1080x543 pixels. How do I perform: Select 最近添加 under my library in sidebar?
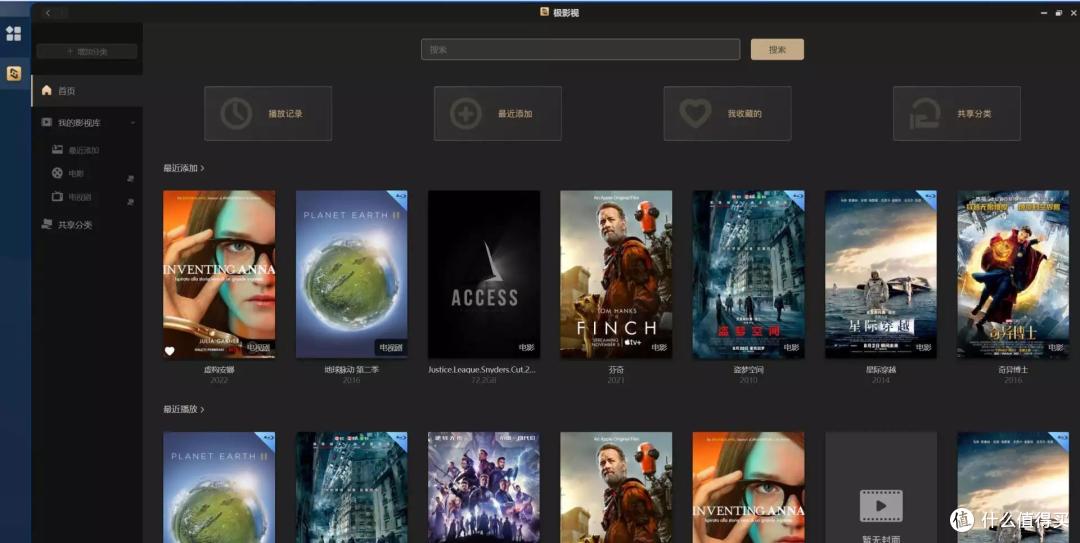pyautogui.click(x=84, y=150)
